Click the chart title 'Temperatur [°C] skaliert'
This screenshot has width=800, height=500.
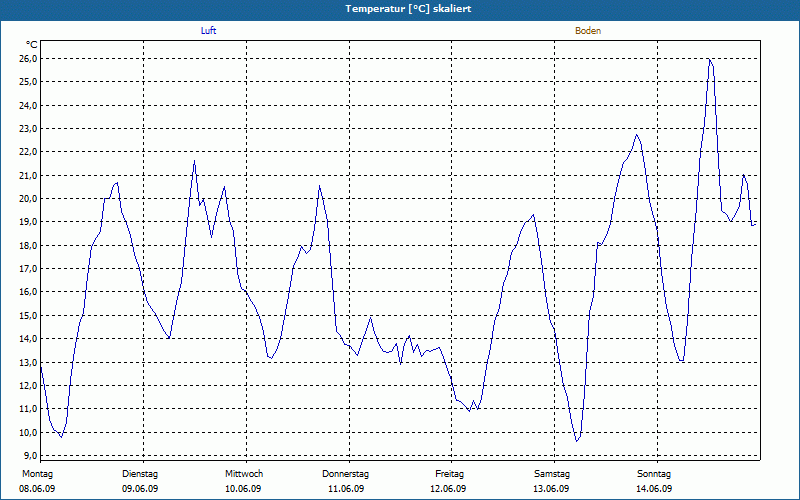[x=408, y=9]
